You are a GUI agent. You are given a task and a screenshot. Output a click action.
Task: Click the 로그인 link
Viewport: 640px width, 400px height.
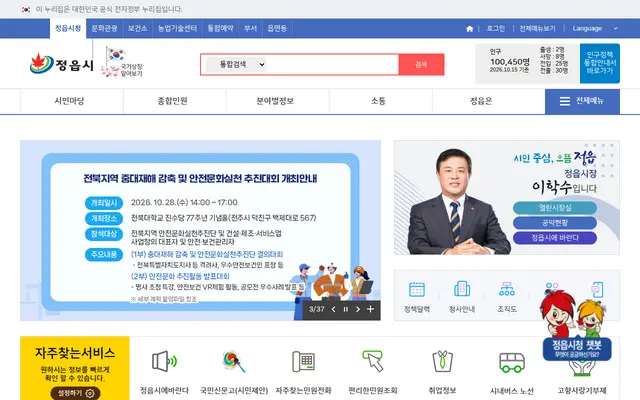(x=496, y=29)
